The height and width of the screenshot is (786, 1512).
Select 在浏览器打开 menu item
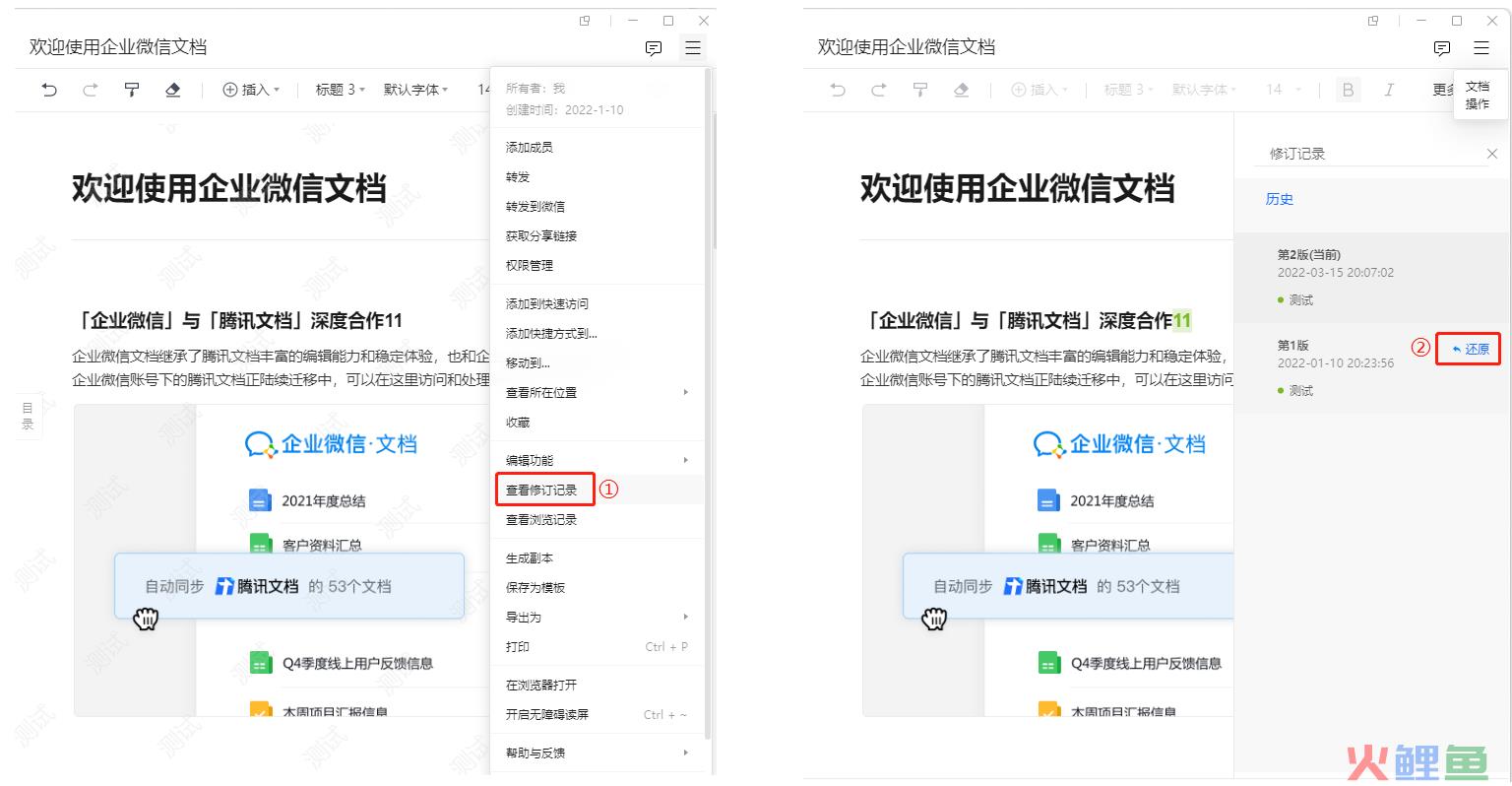click(x=597, y=685)
